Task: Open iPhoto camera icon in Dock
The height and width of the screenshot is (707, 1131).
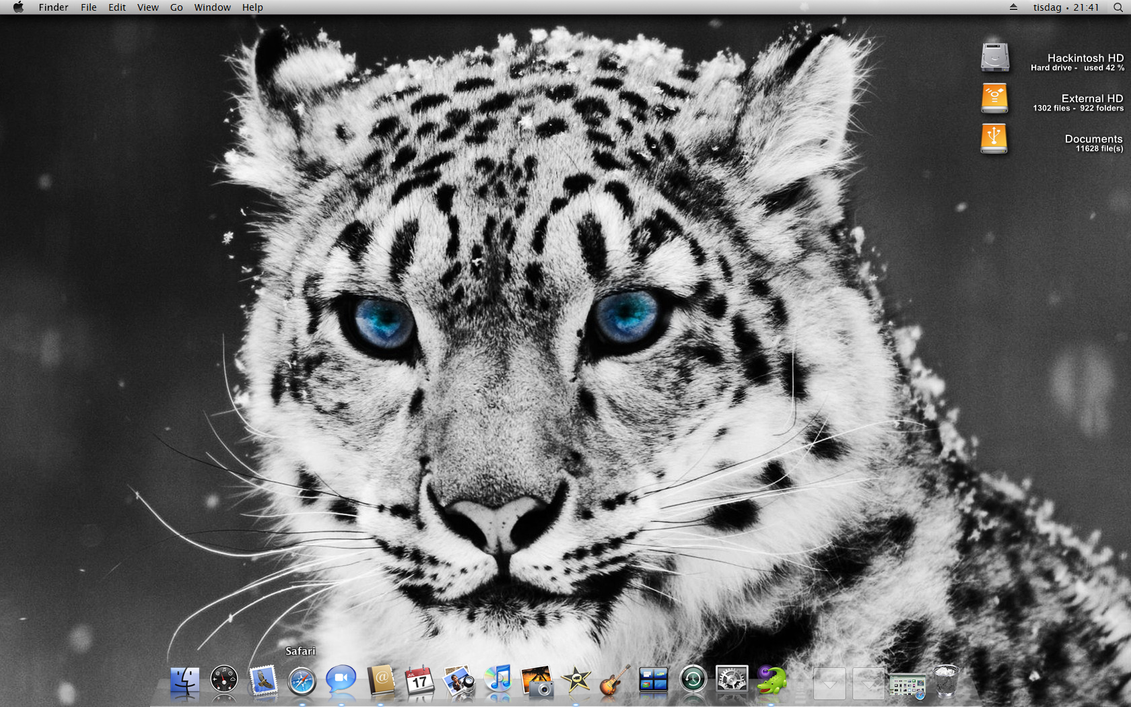Action: point(537,680)
